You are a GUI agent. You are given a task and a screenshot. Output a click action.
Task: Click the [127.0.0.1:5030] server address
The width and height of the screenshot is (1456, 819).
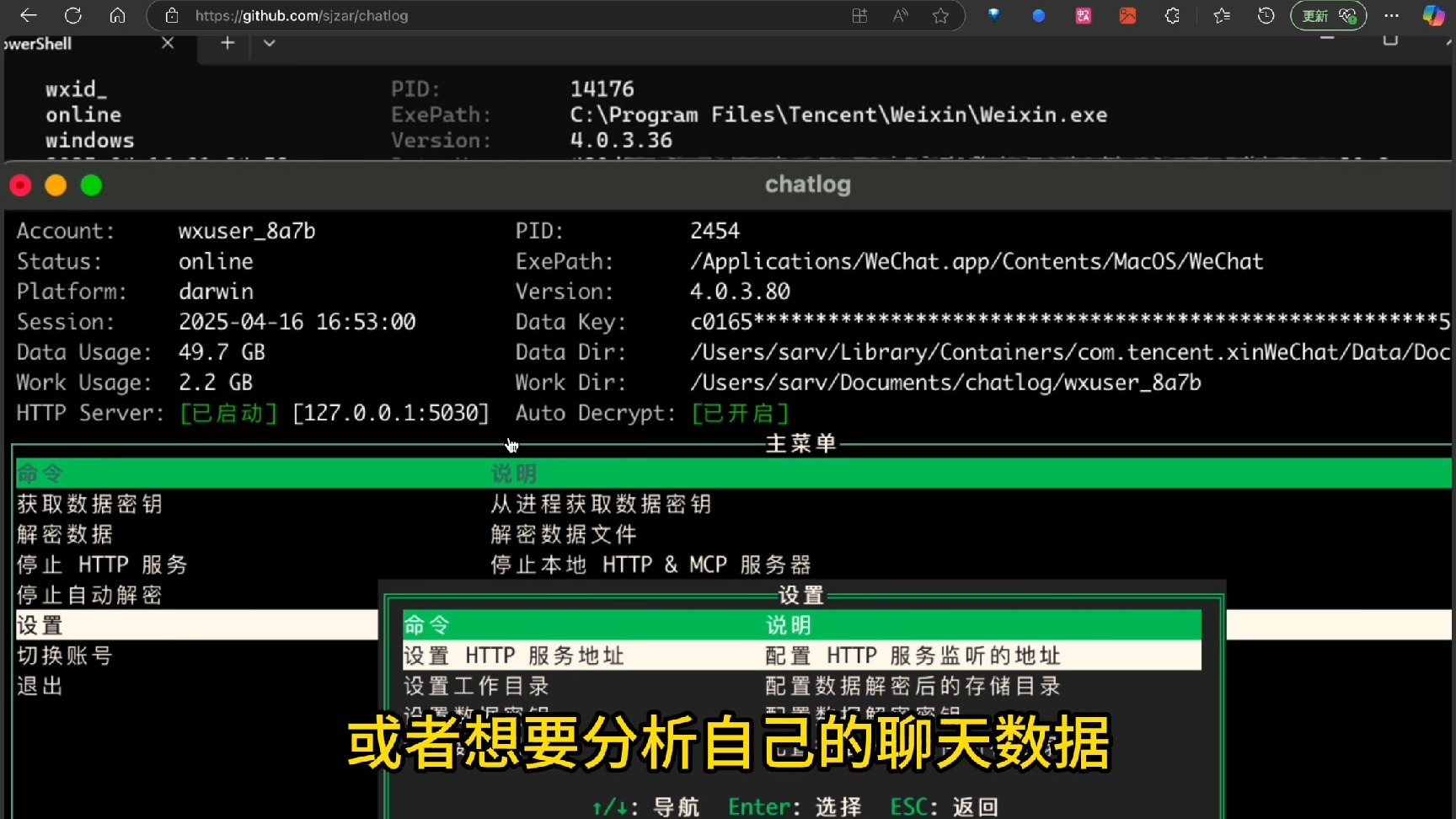point(391,413)
